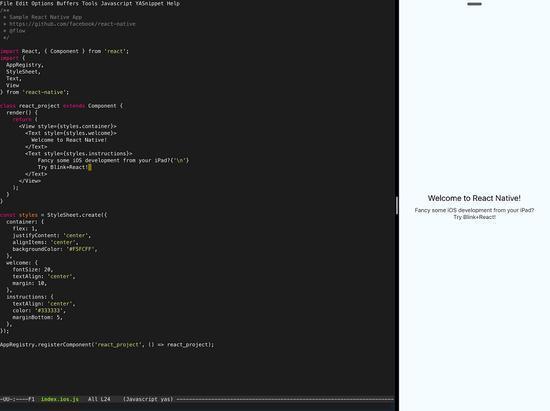Image resolution: width=550 pixels, height=411 pixels.
Task: Click the 'instructions: {' style line
Action: [30, 297]
